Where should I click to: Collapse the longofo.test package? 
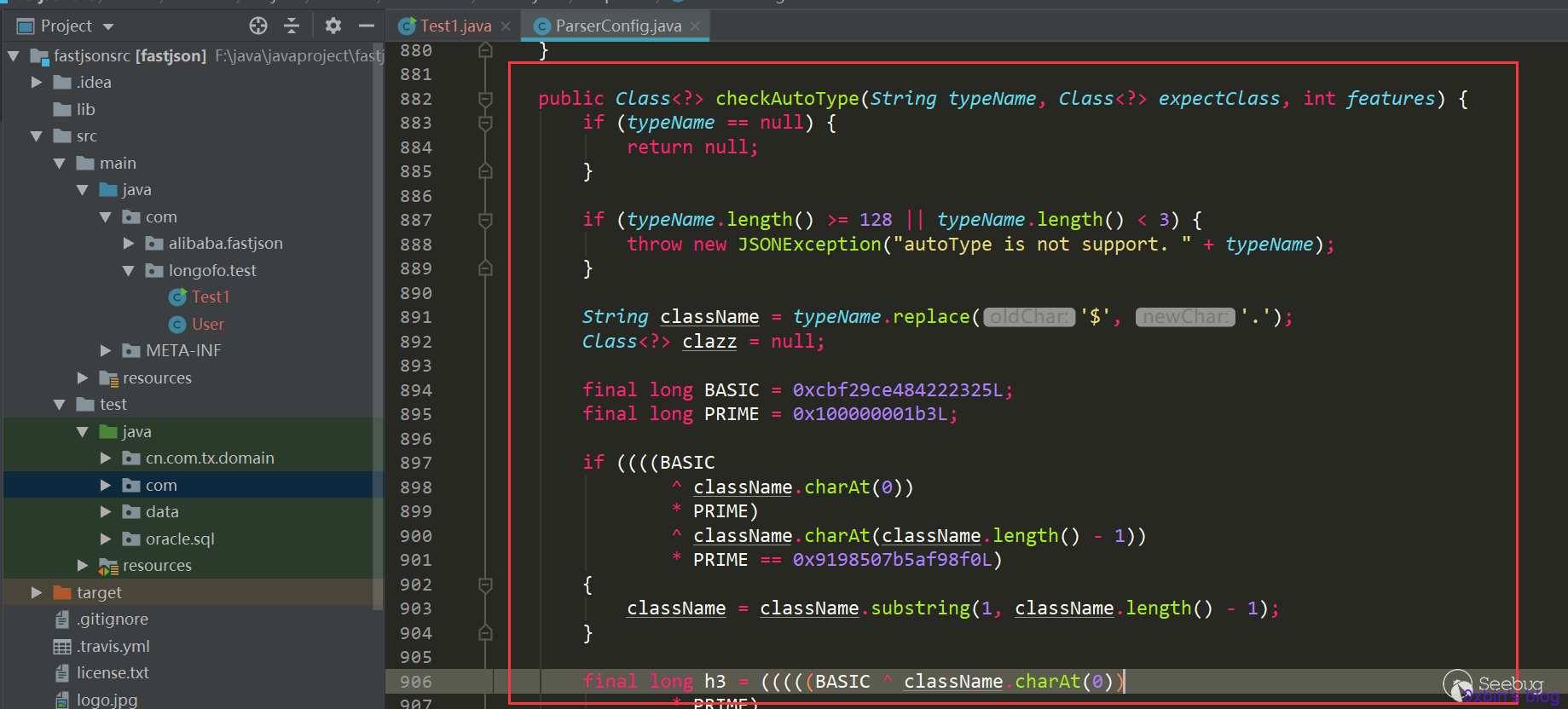129,271
